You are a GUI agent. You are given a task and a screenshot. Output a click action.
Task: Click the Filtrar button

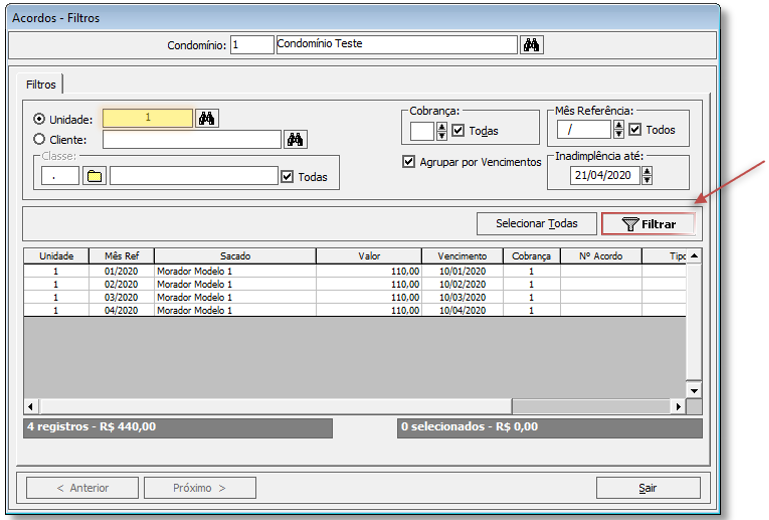coord(648,224)
